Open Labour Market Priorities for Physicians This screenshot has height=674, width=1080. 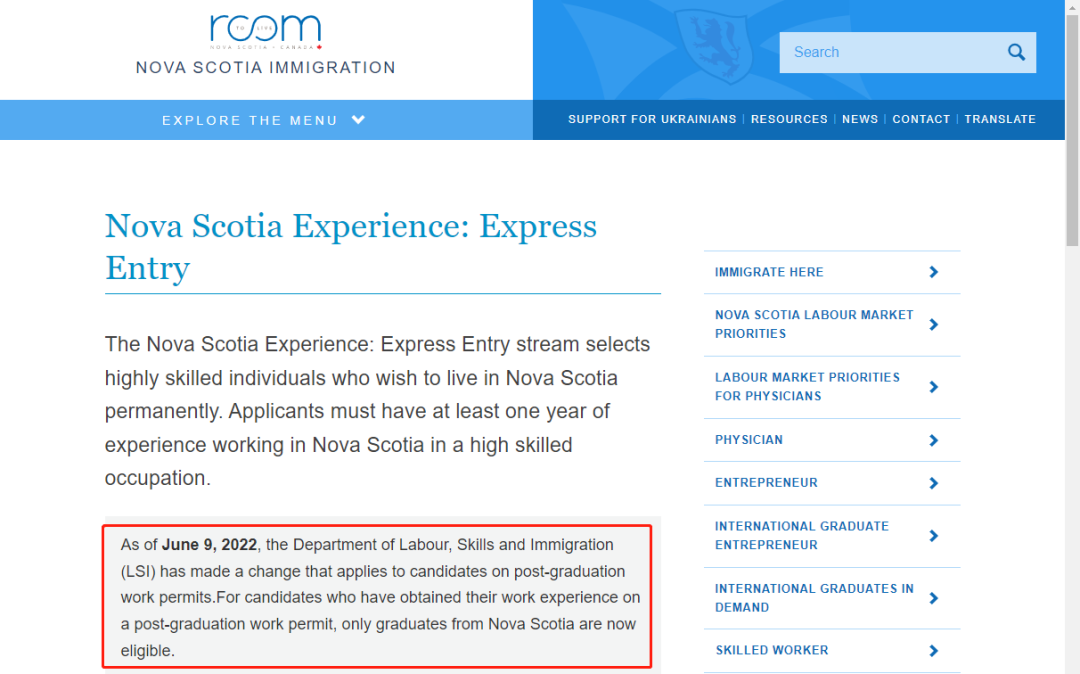[807, 387]
